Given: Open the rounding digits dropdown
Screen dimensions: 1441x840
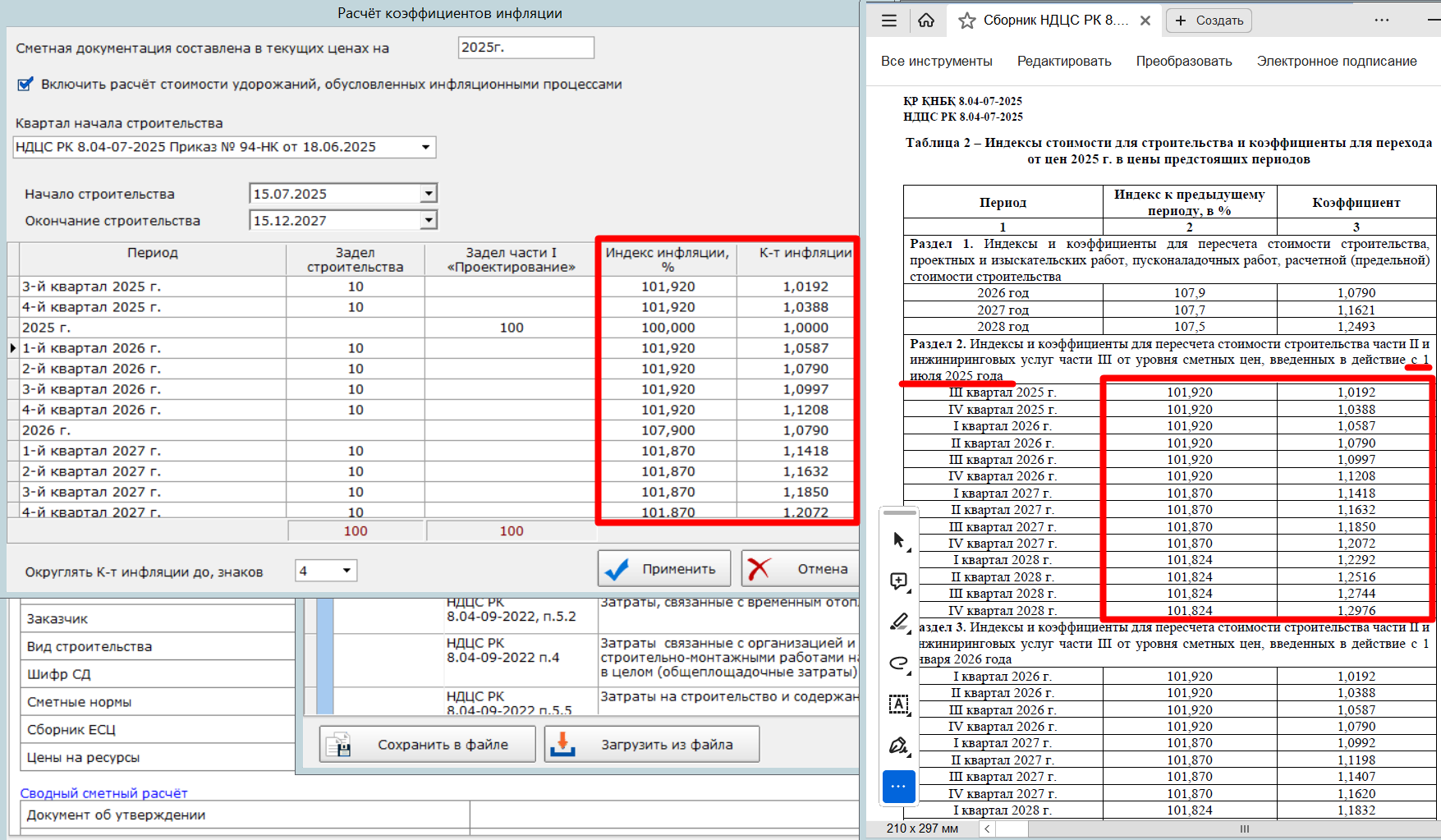Looking at the screenshot, I should tap(346, 571).
